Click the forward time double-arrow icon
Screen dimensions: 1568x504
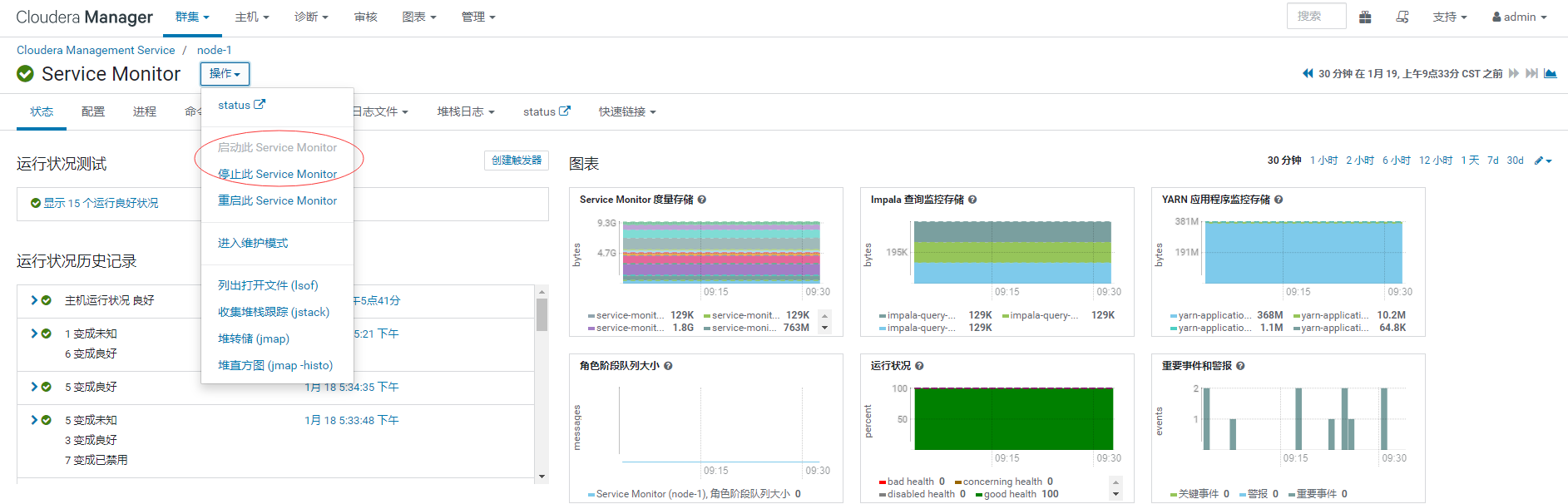pyautogui.click(x=1514, y=73)
